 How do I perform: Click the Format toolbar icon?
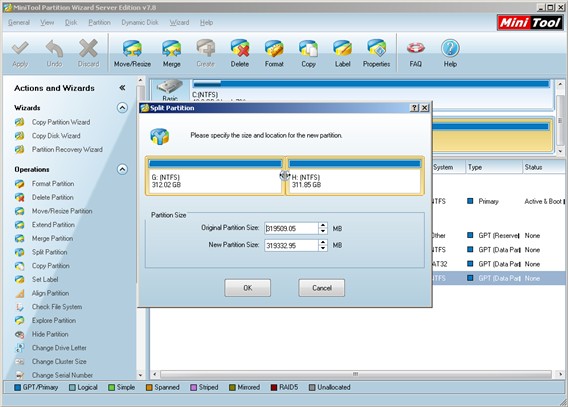pos(274,54)
